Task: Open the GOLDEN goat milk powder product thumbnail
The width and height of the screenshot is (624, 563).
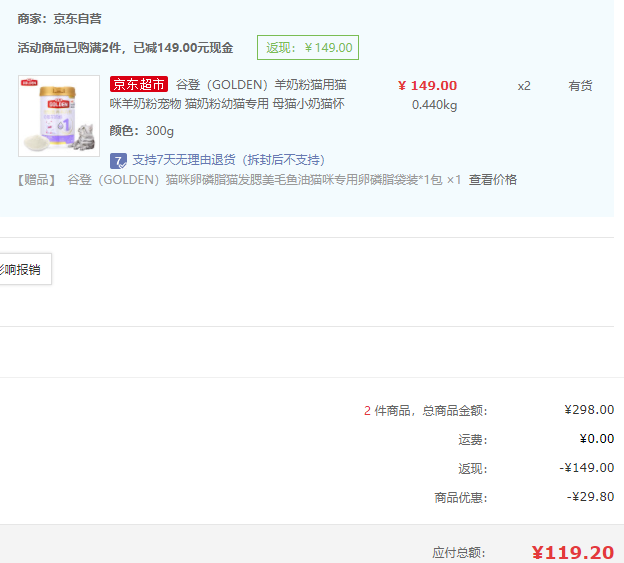Action: pos(59,116)
